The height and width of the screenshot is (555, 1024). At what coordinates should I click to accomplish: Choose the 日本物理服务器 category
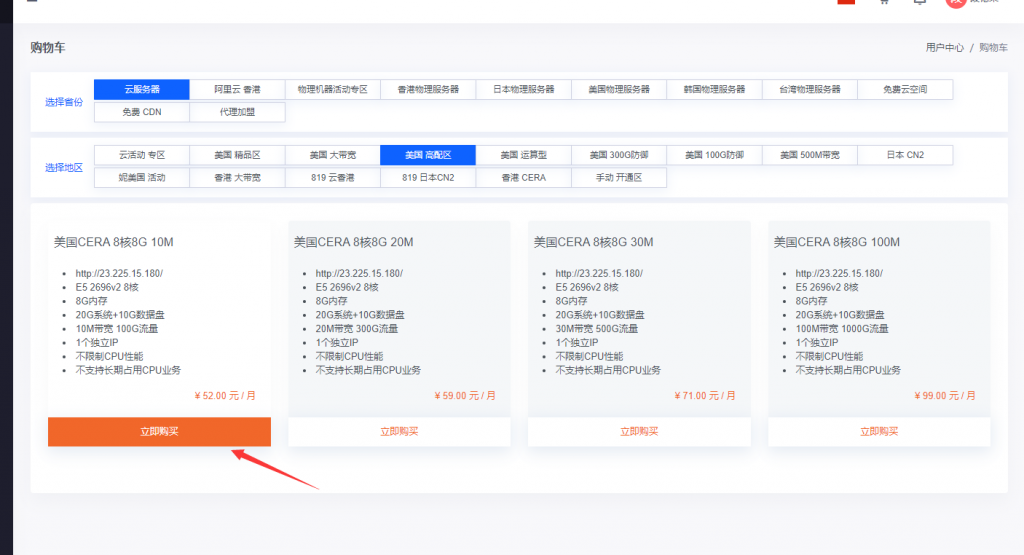(x=524, y=89)
